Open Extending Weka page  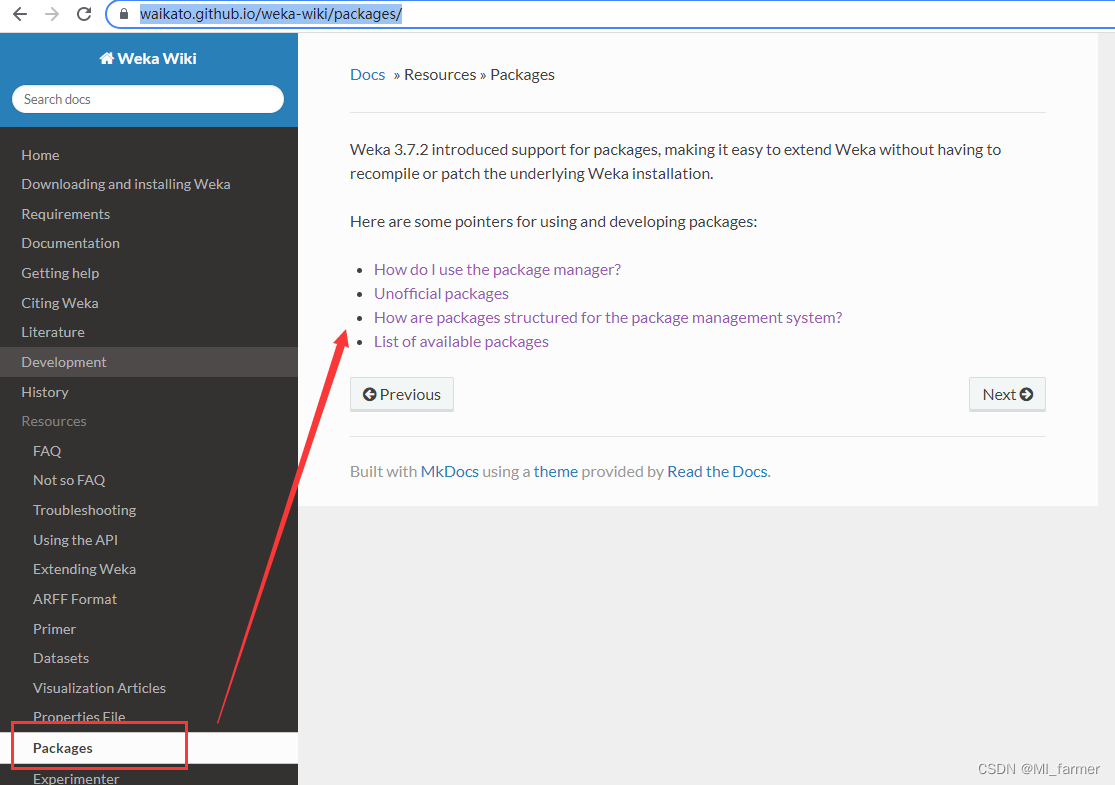[85, 569]
